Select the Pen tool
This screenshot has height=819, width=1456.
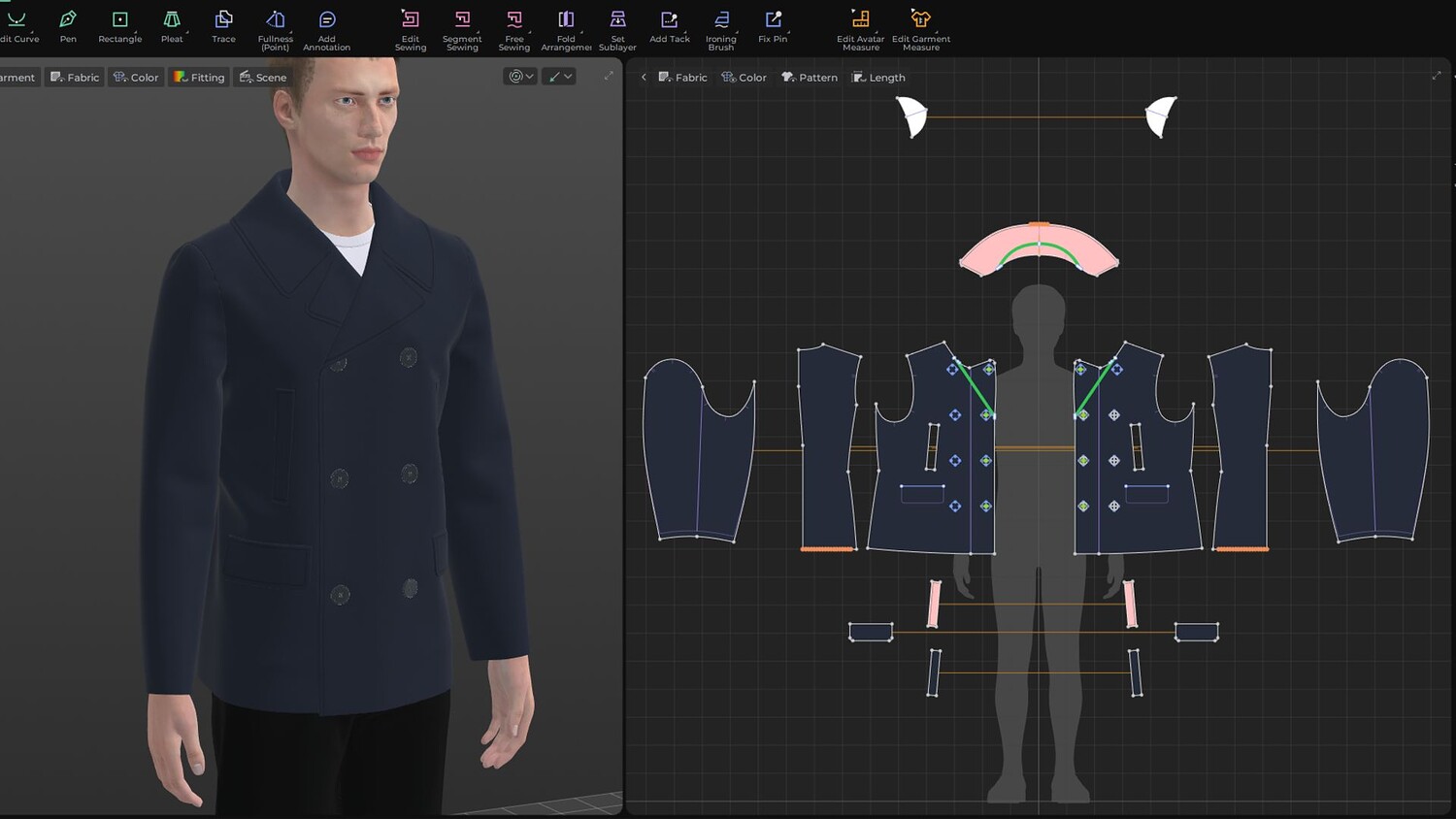pos(68,26)
